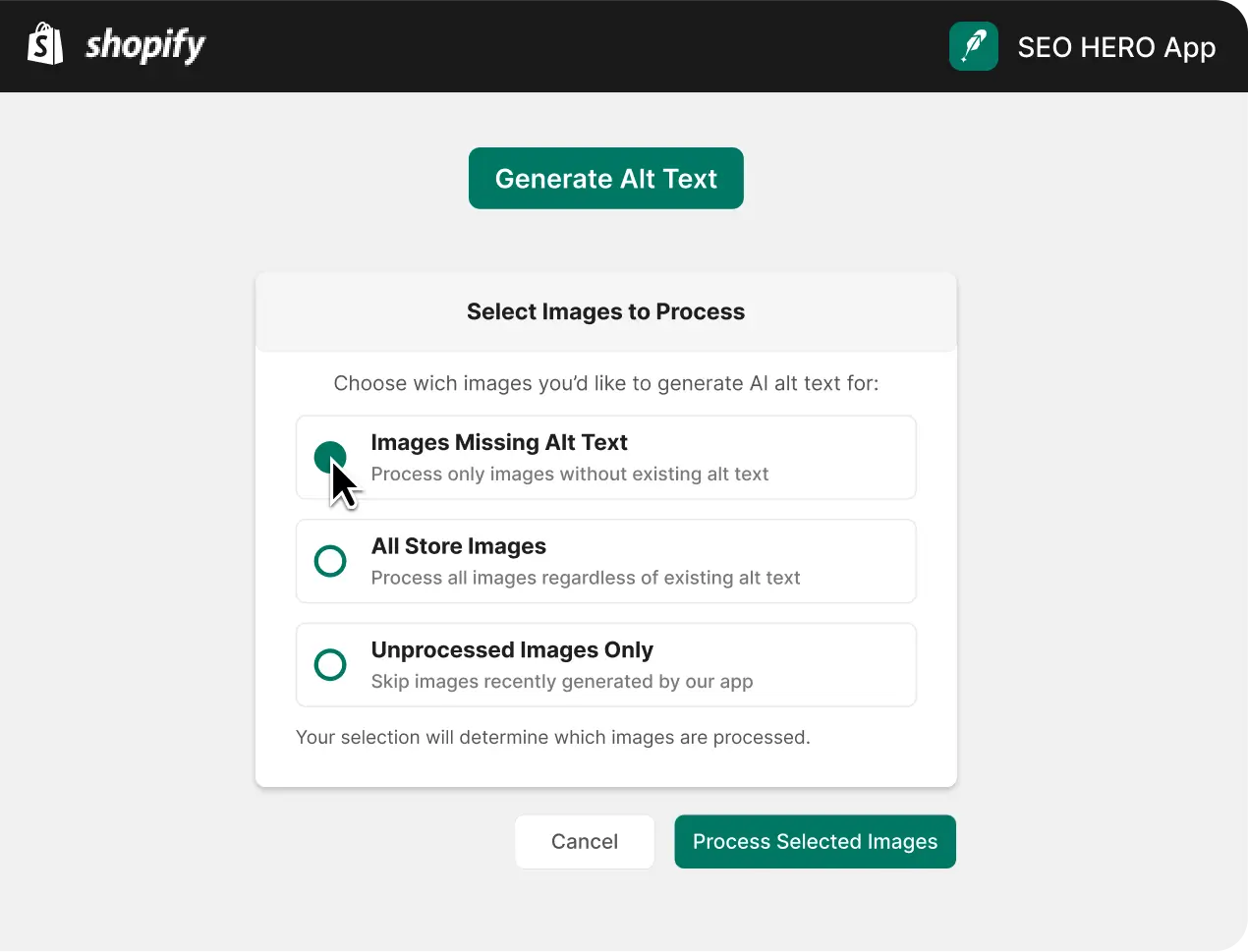Open the SEO HERO App title
Image resolution: width=1248 pixels, height=952 pixels.
point(1116,47)
